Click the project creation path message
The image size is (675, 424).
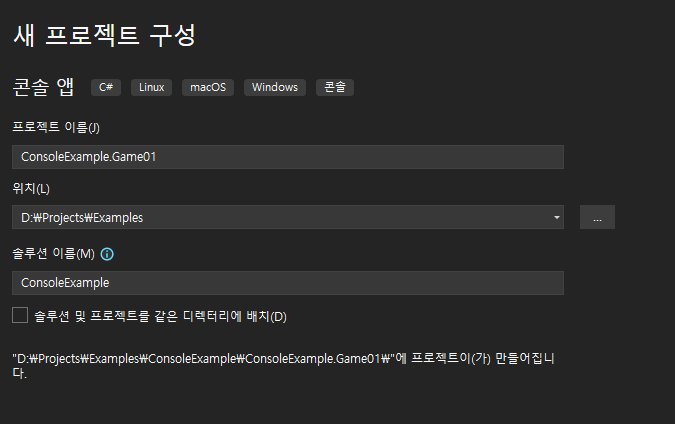283,365
